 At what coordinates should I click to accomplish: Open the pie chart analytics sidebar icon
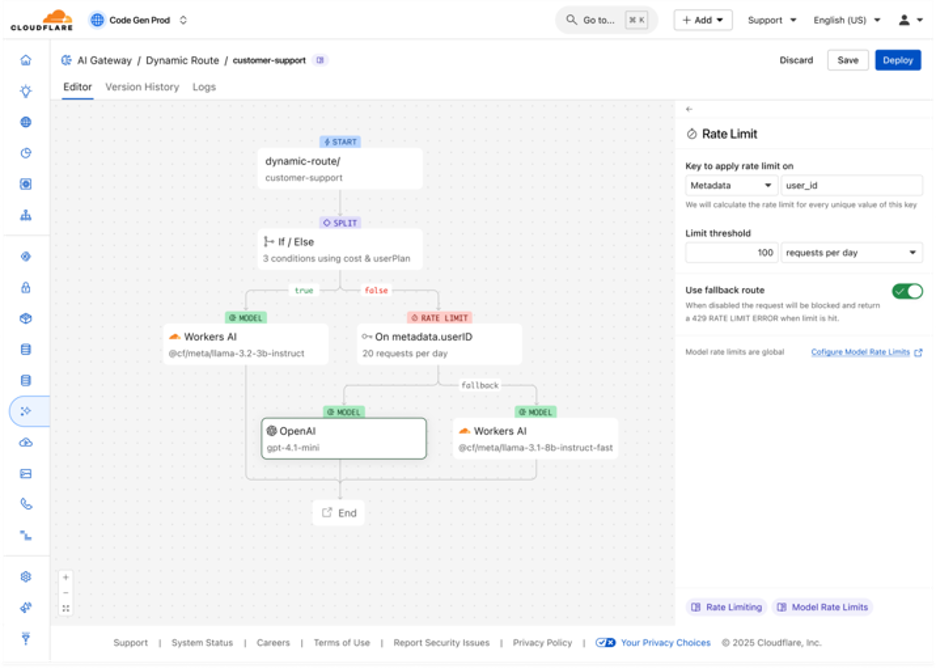point(26,153)
